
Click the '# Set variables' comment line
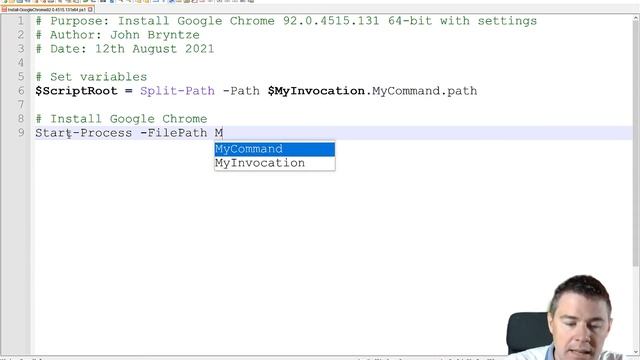(x=91, y=77)
